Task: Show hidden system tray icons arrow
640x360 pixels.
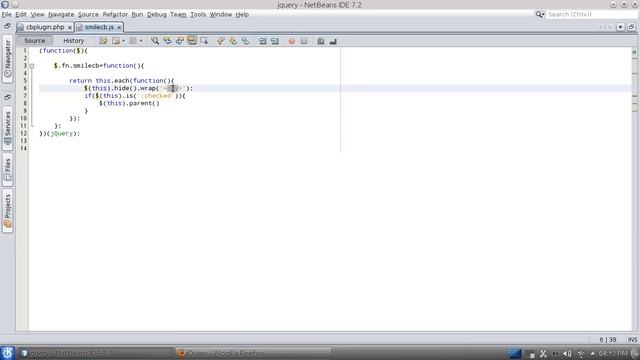Action: pyautogui.click(x=593, y=353)
